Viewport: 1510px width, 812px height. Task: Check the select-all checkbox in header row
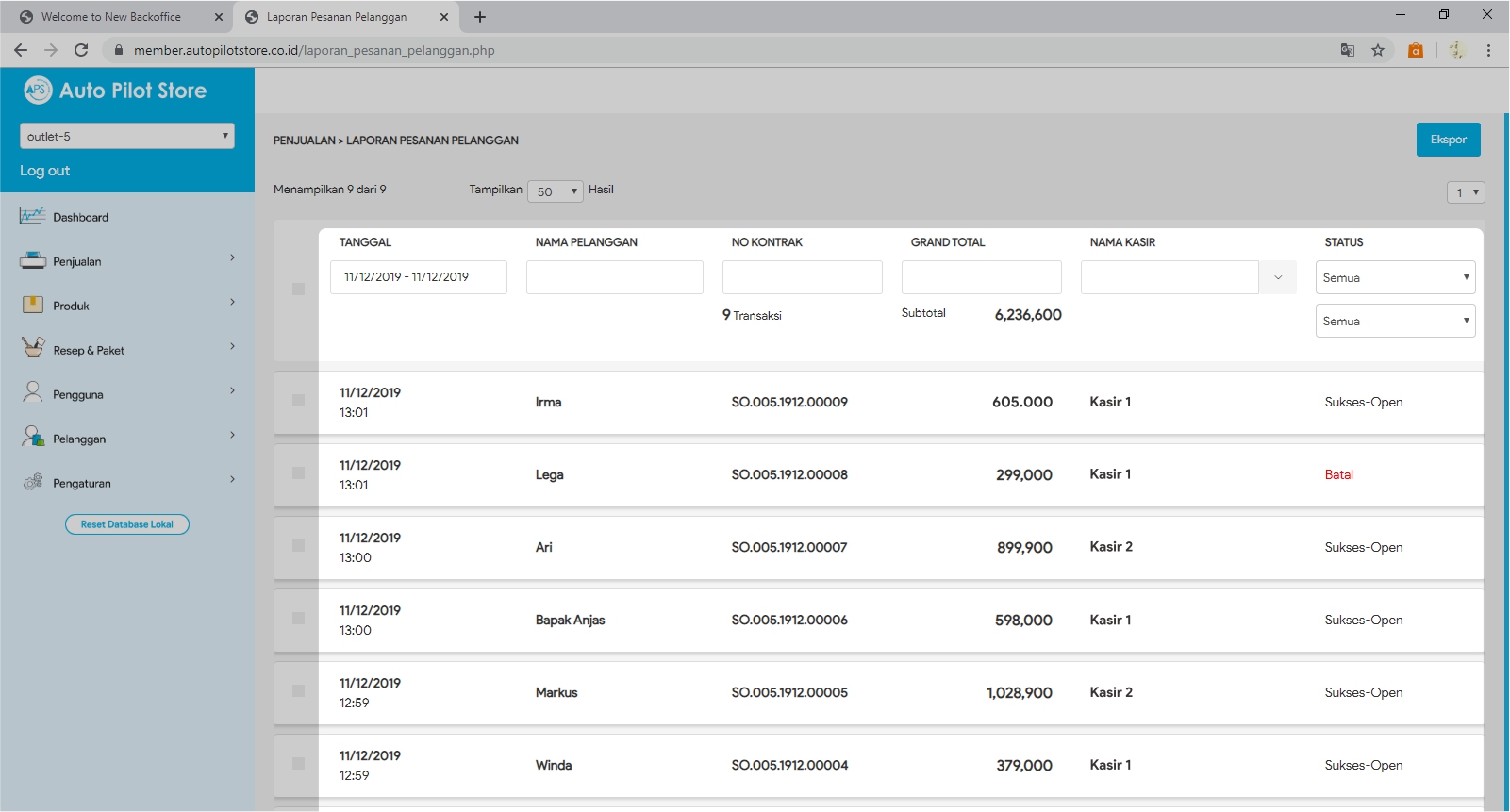click(298, 290)
